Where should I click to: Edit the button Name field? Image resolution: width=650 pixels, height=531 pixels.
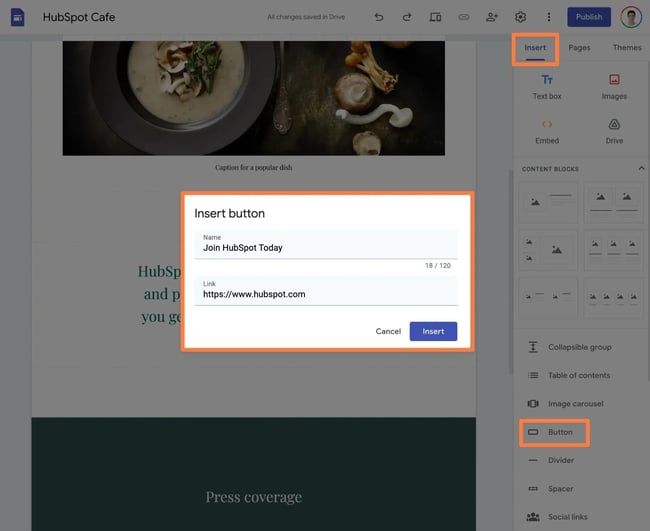coord(325,245)
